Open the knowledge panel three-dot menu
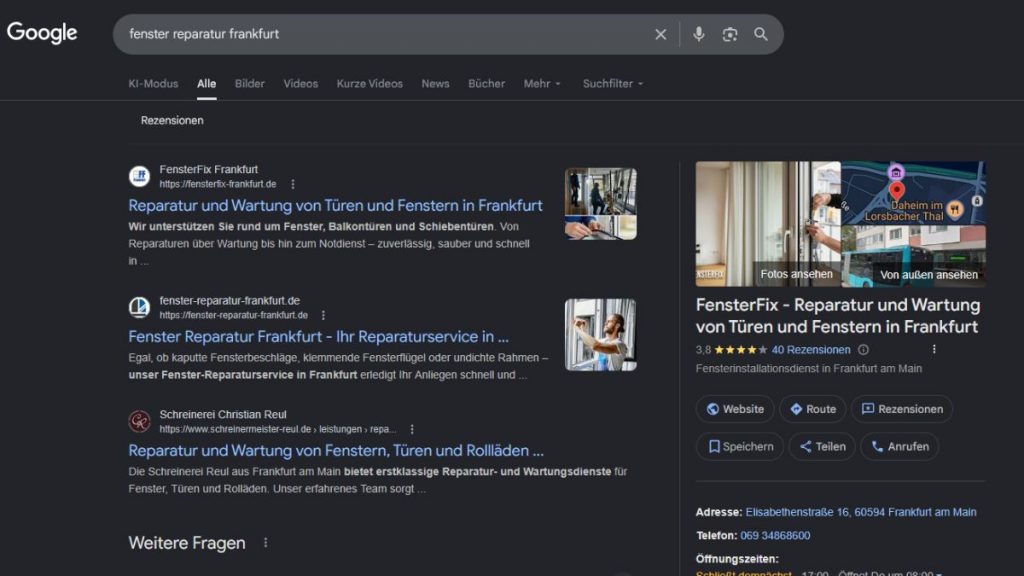The height and width of the screenshot is (576, 1024). pos(934,349)
